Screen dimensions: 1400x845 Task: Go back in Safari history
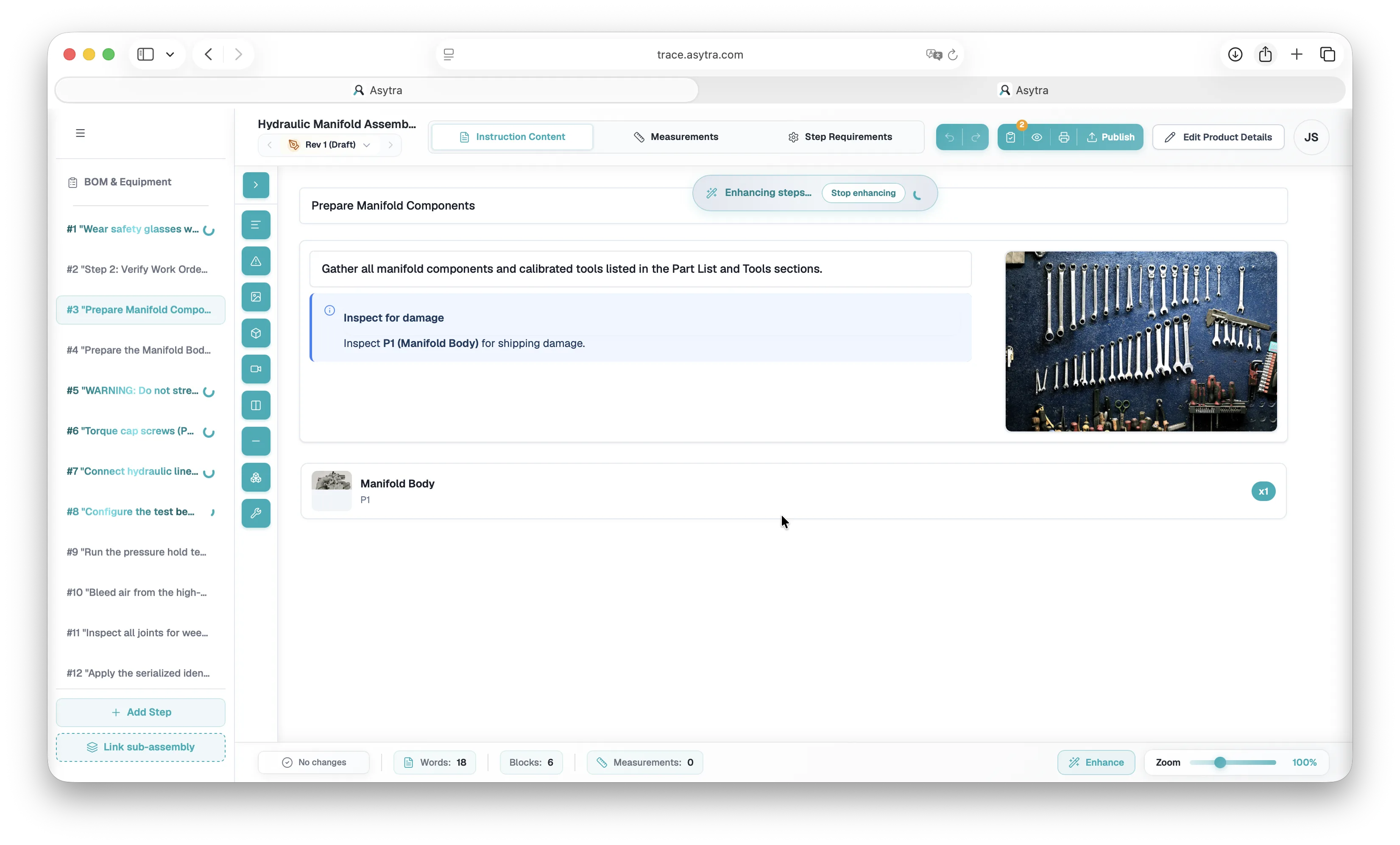209,55
